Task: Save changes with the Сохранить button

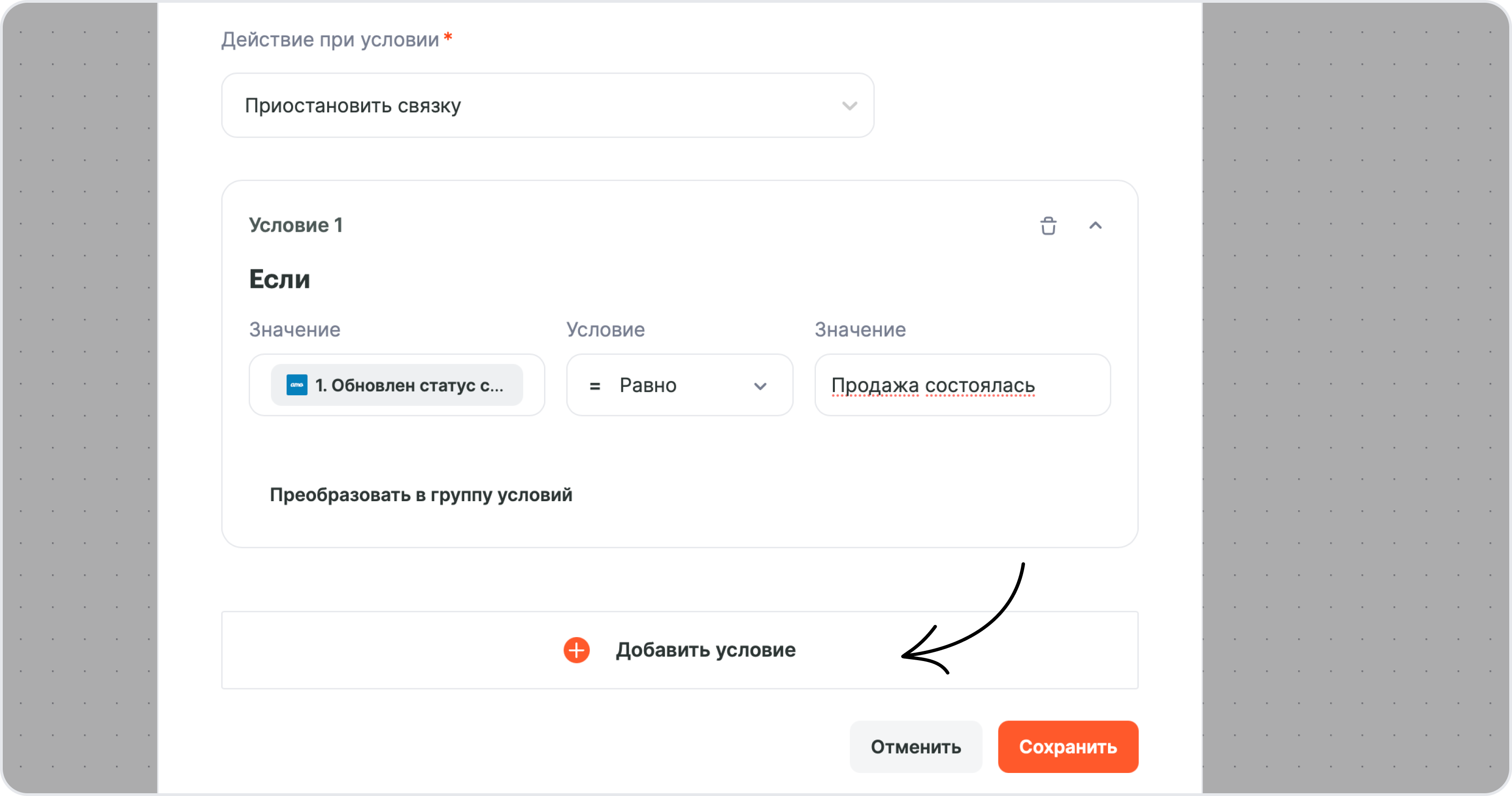Action: click(1068, 747)
